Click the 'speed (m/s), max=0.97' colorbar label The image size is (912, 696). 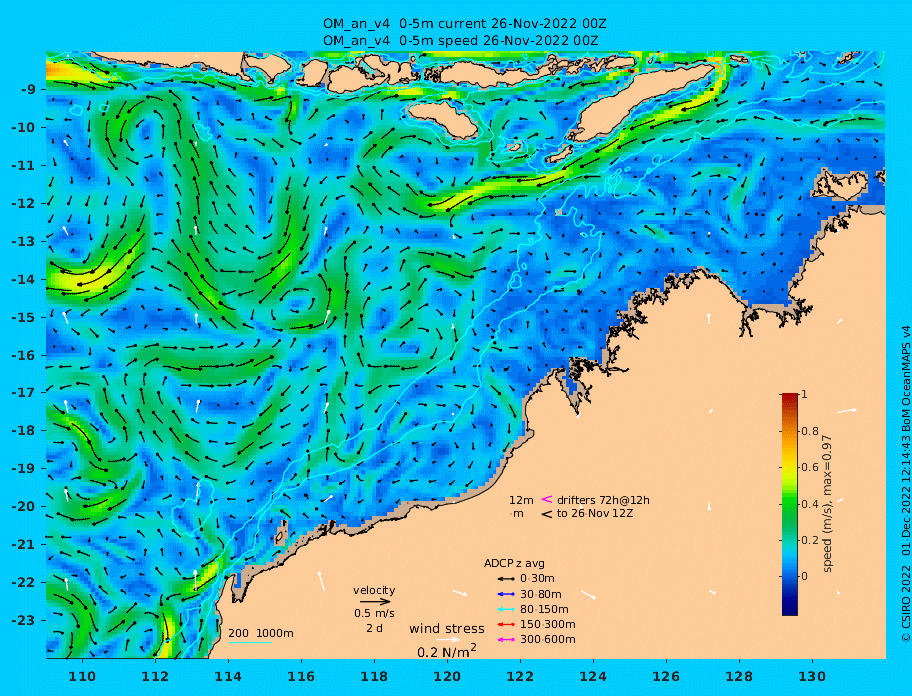click(827, 504)
